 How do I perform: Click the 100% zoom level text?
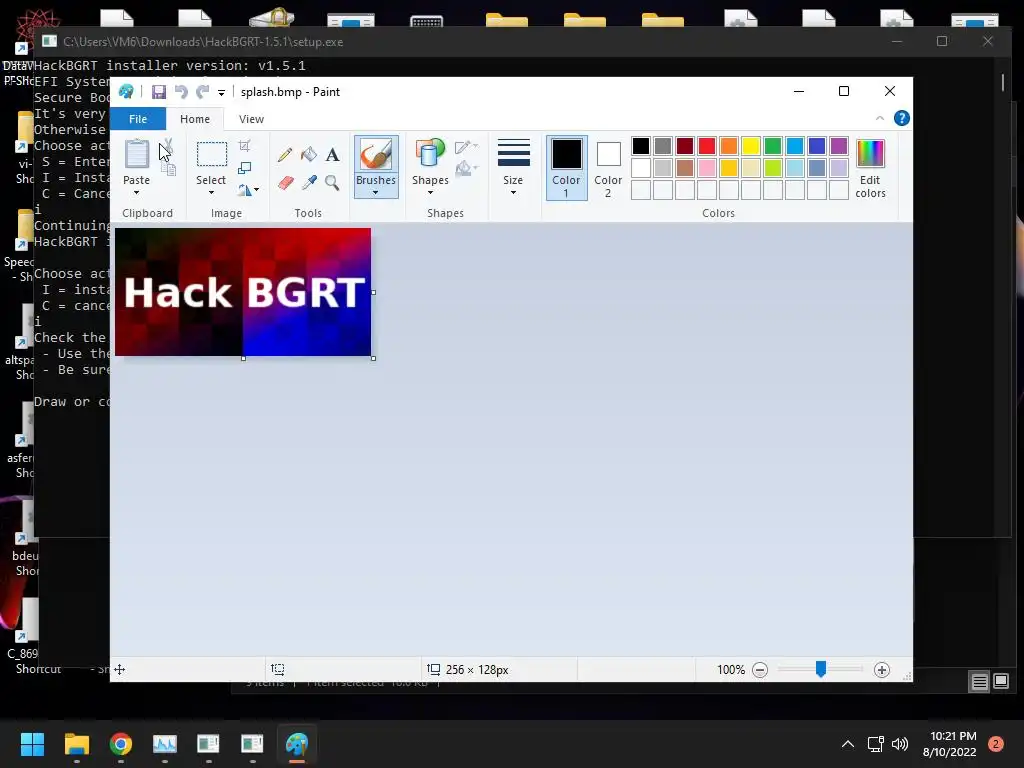(731, 670)
